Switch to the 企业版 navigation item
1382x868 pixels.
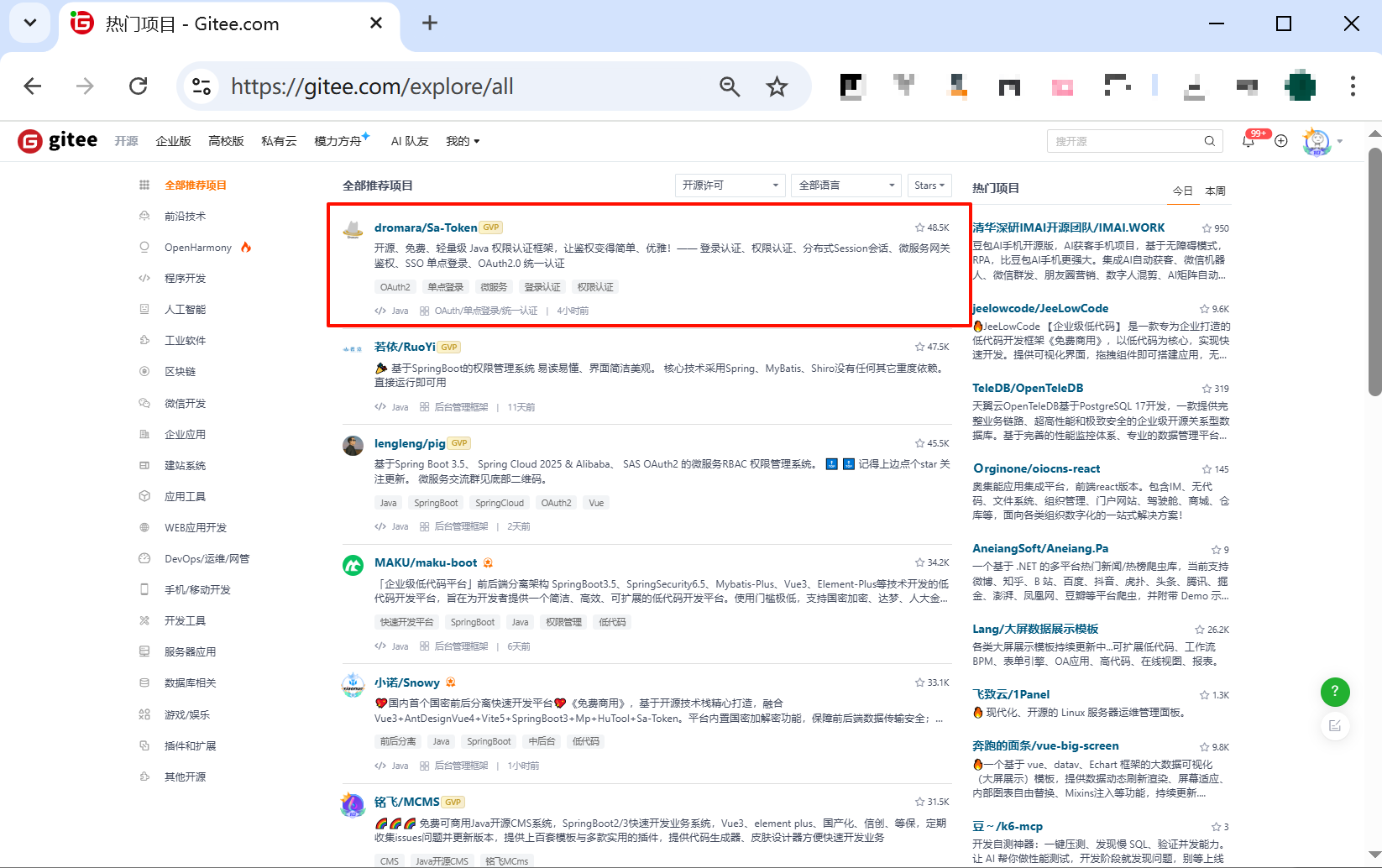173,141
